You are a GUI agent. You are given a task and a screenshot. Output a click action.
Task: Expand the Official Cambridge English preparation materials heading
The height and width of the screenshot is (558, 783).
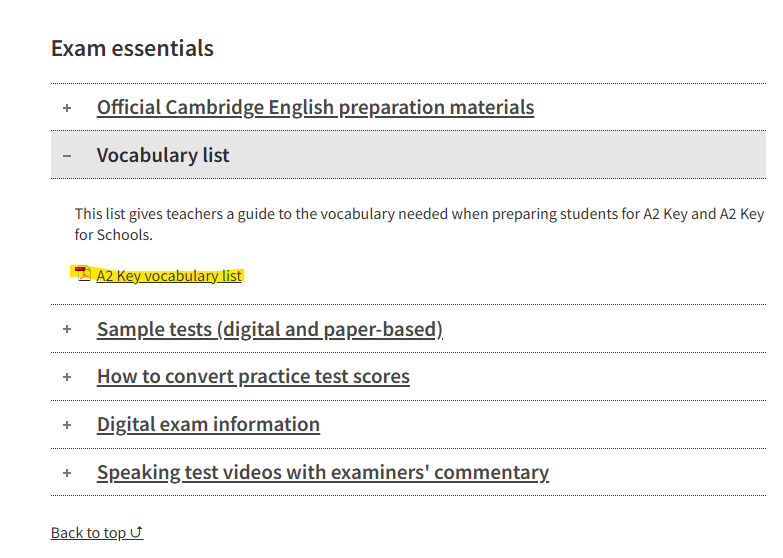pyautogui.click(x=315, y=108)
